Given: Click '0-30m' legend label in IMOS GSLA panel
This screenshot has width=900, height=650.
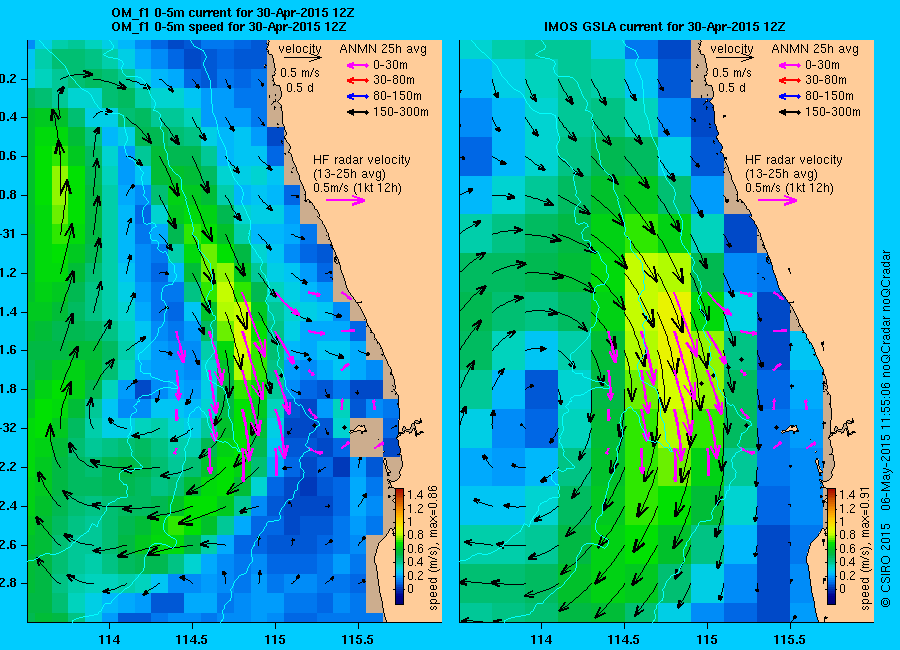Looking at the screenshot, I should pyautogui.click(x=823, y=65).
